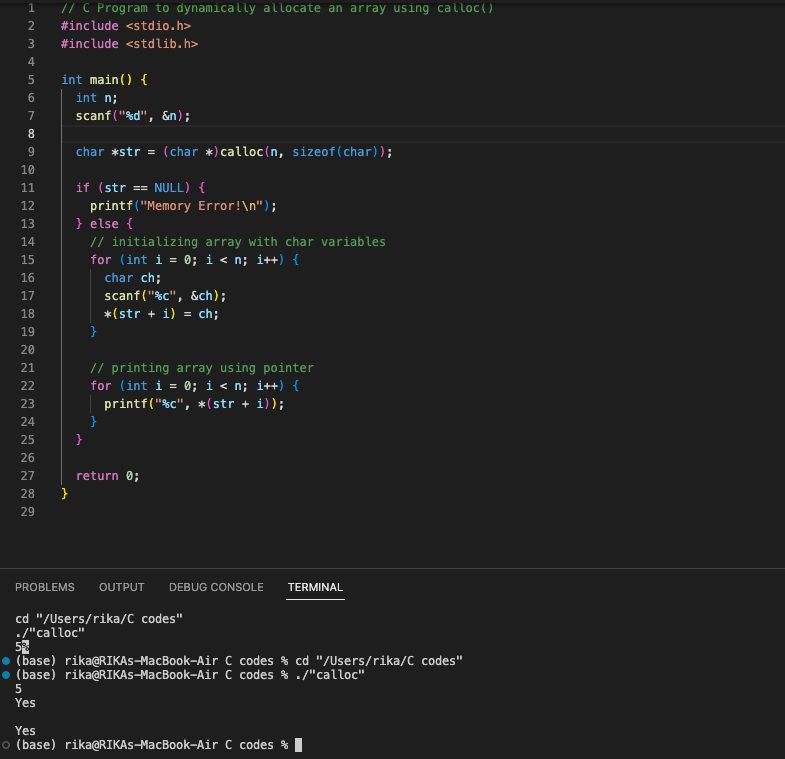
Task: Click line number 15 in gutter
Action: [28, 260]
